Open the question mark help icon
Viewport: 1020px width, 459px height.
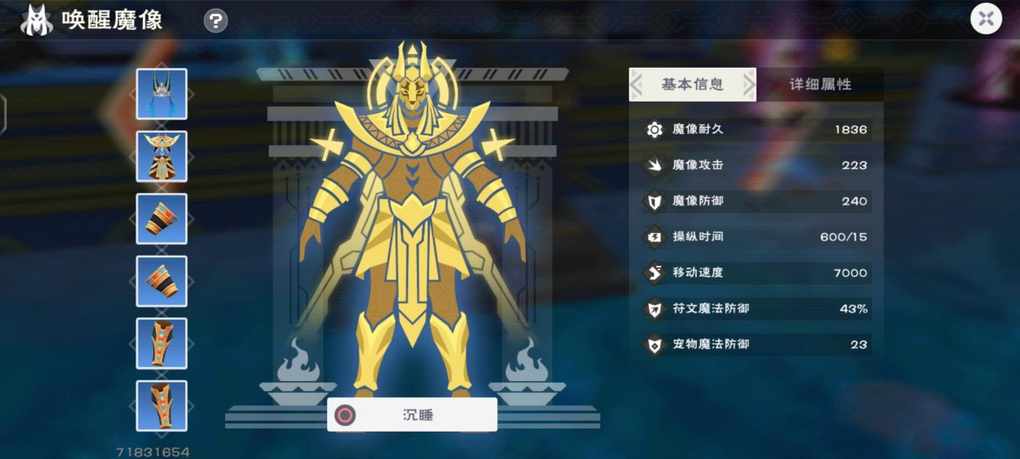(x=216, y=21)
